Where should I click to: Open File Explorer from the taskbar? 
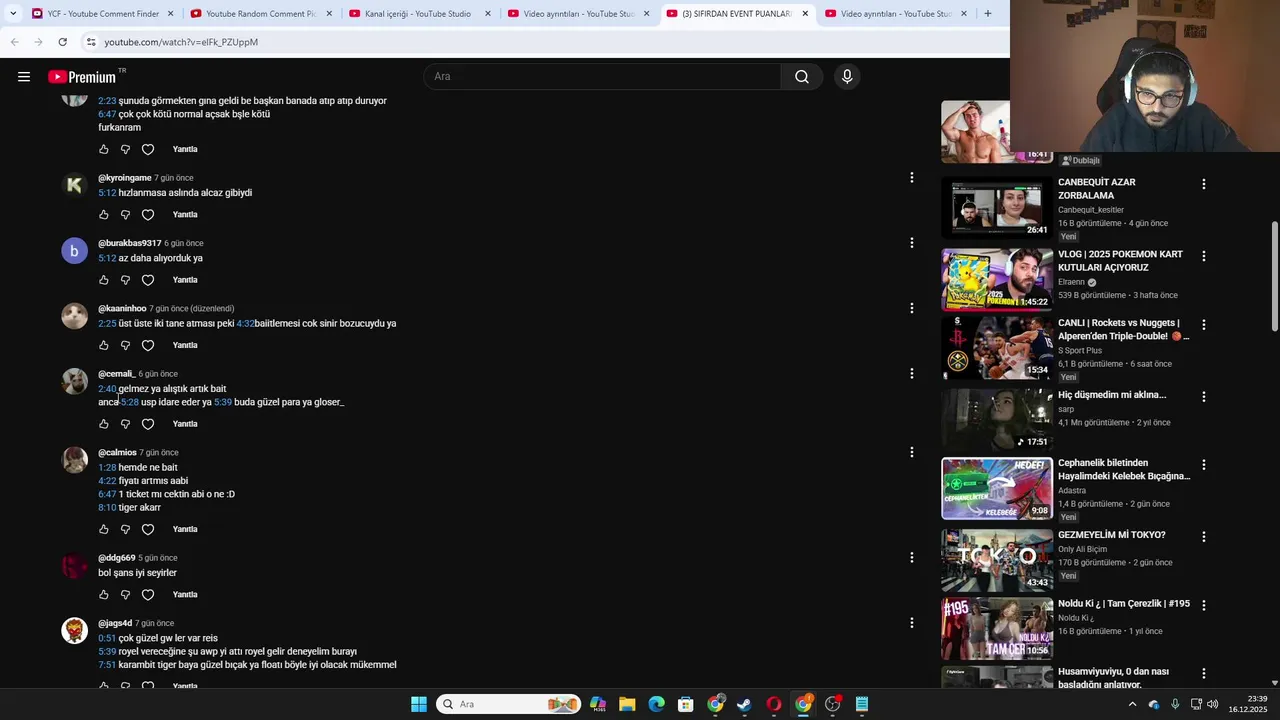click(x=627, y=704)
